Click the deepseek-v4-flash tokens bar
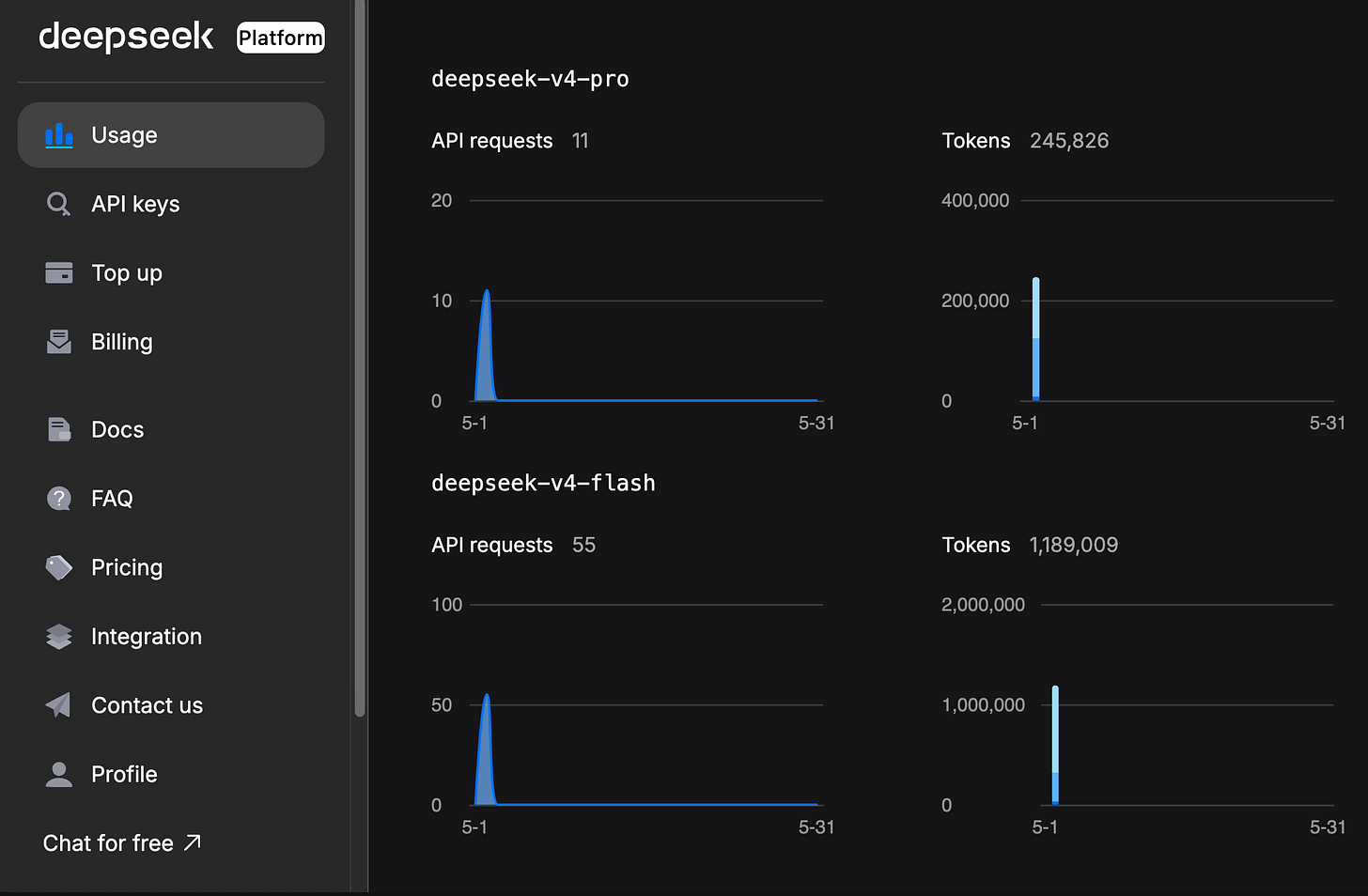The width and height of the screenshot is (1368, 896). 1055,745
